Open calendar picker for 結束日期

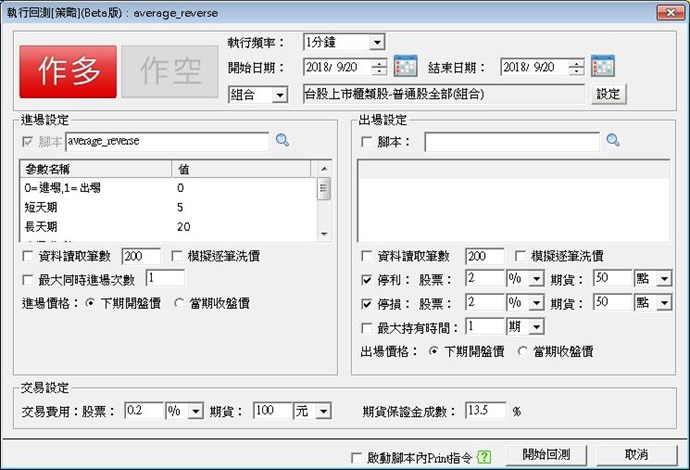(602, 68)
